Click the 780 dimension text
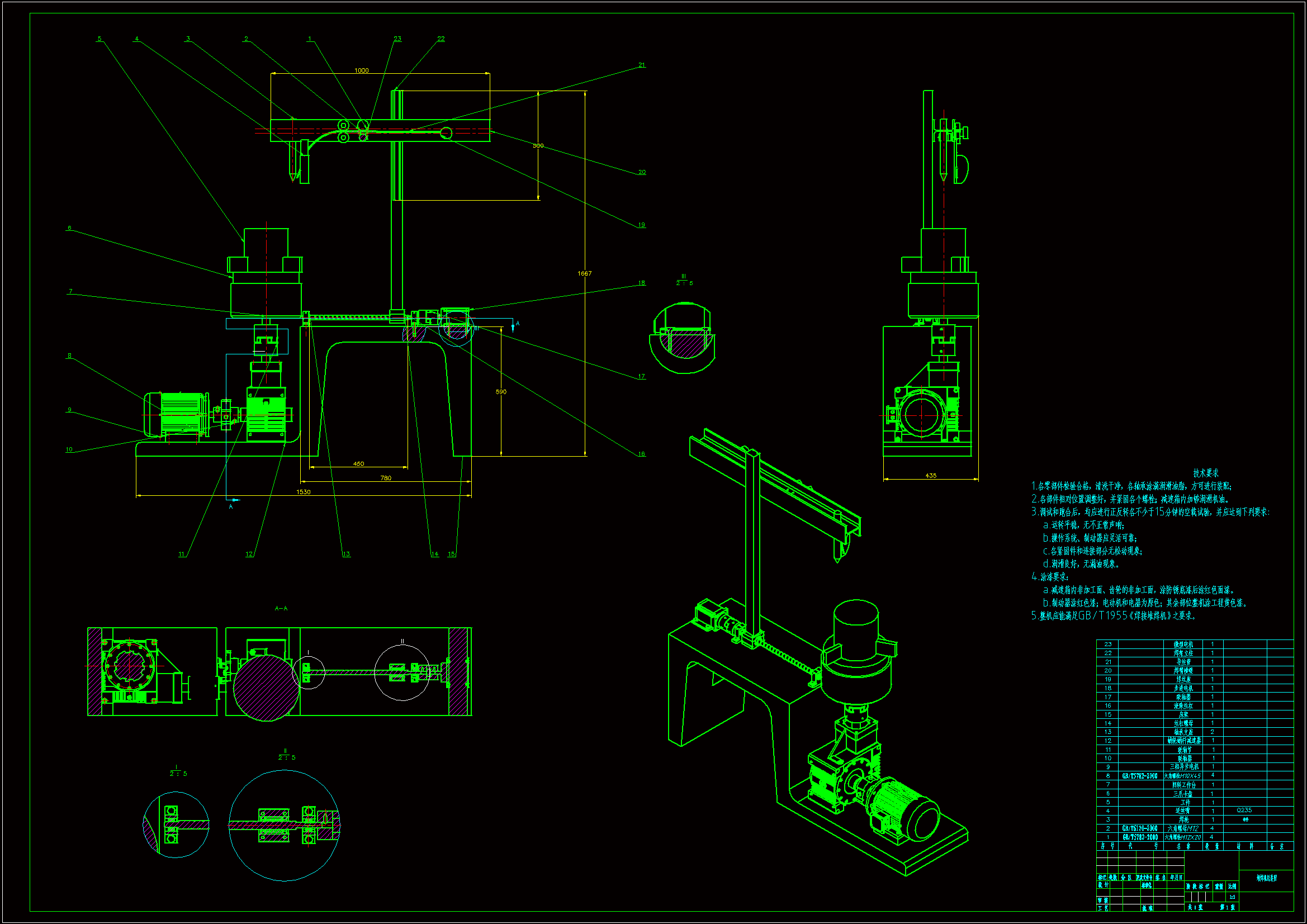This screenshot has height=924, width=1307. 385,478
